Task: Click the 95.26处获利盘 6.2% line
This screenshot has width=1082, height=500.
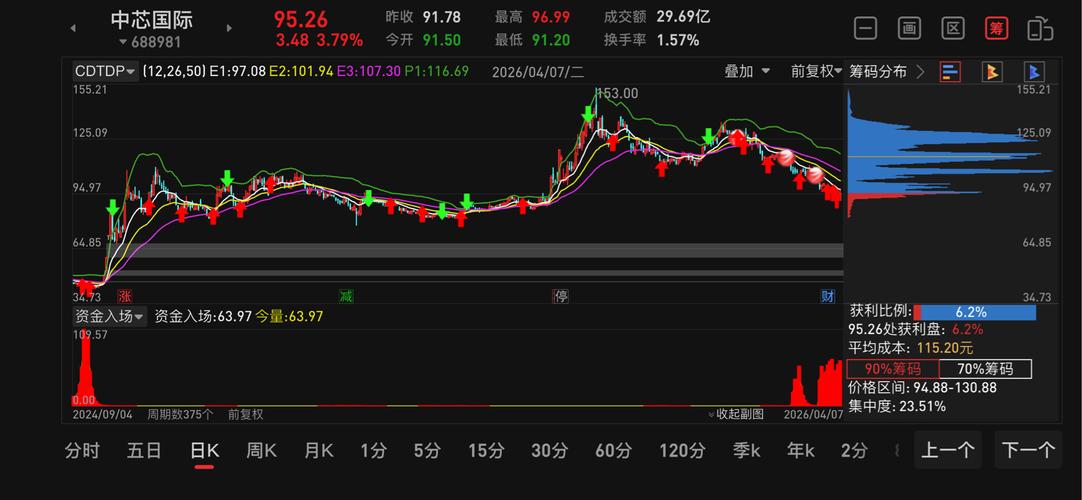Action: 916,330
